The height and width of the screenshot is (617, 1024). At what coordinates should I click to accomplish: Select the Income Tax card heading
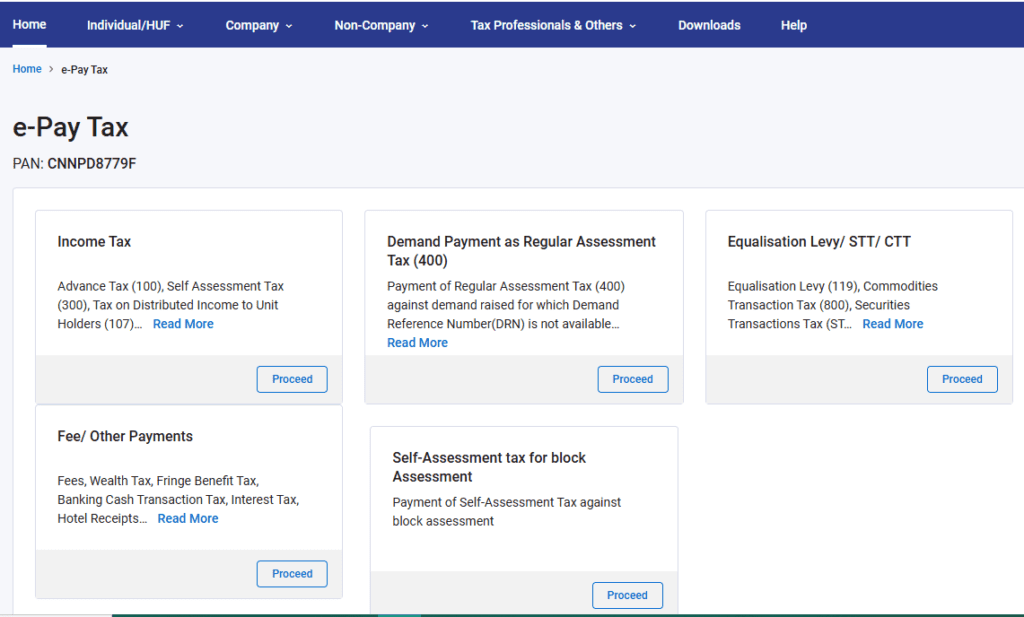coord(94,242)
